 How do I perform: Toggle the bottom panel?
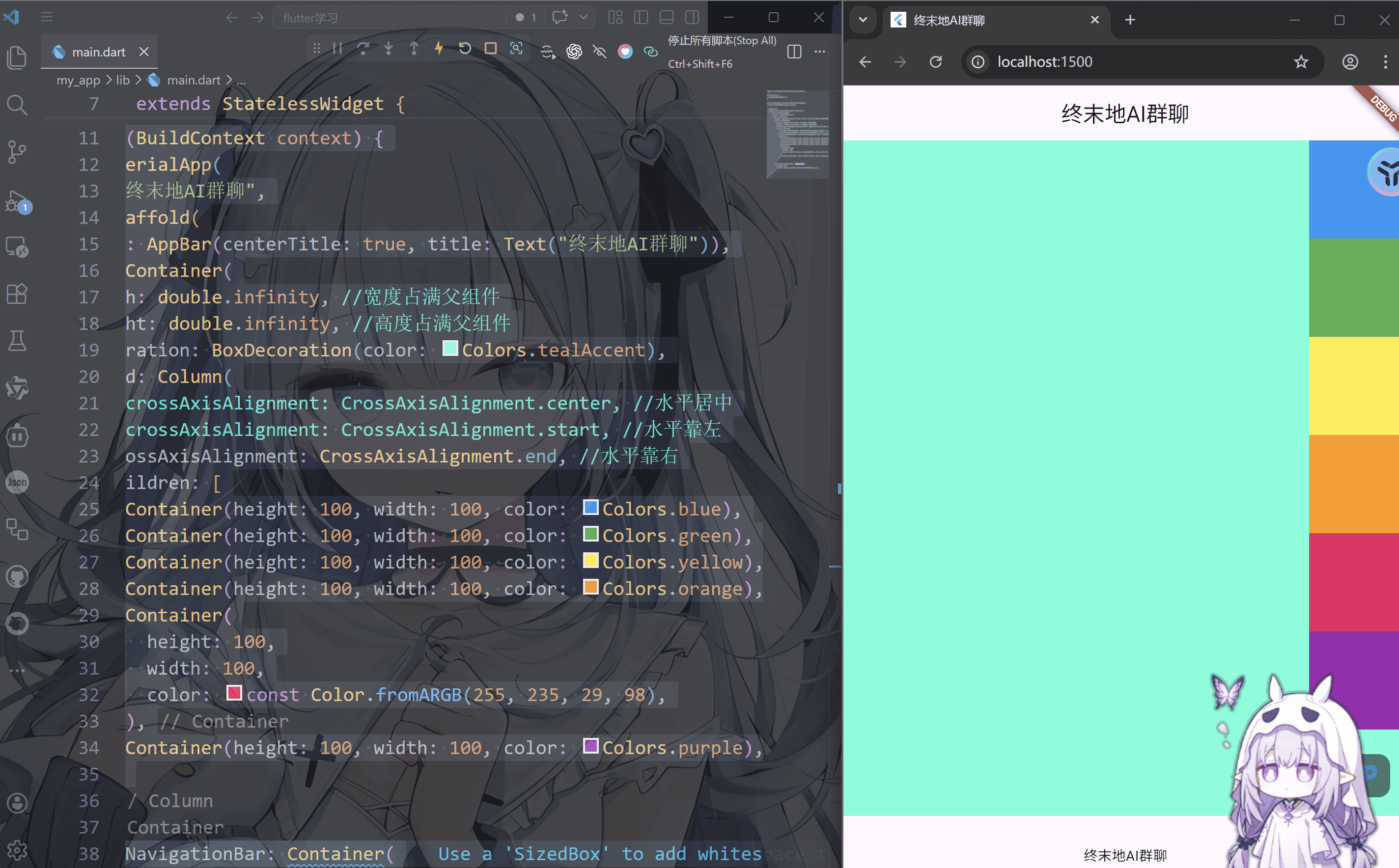click(666, 18)
